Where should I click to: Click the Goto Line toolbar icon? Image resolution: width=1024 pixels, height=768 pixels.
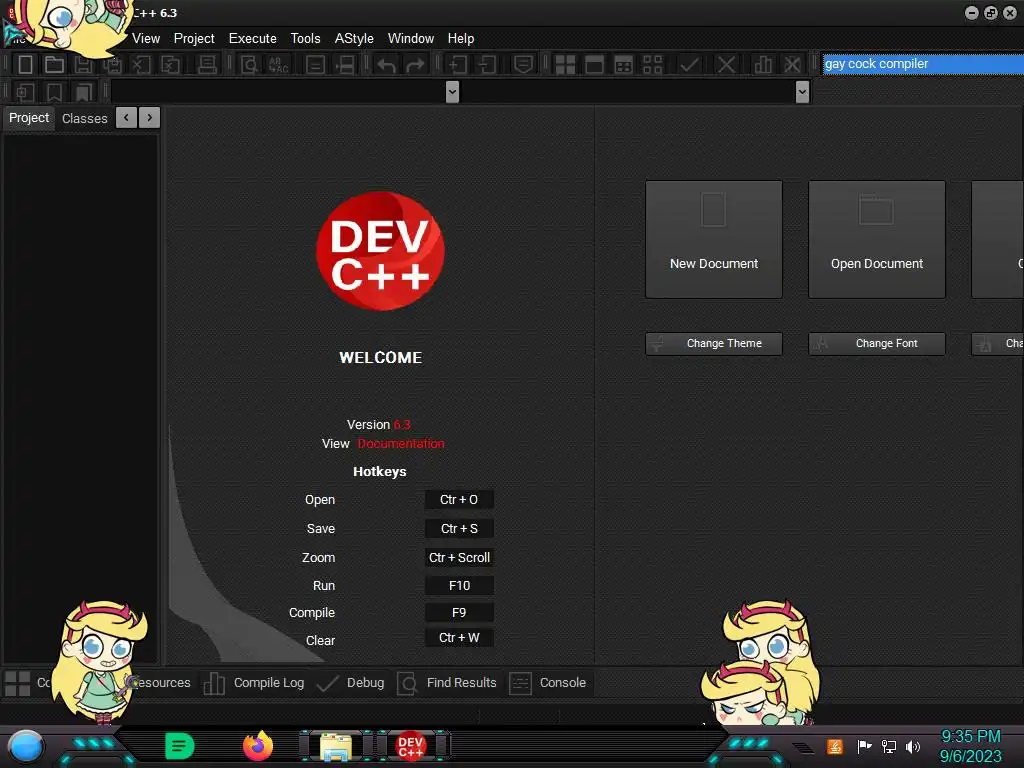pyautogui.click(x=345, y=64)
